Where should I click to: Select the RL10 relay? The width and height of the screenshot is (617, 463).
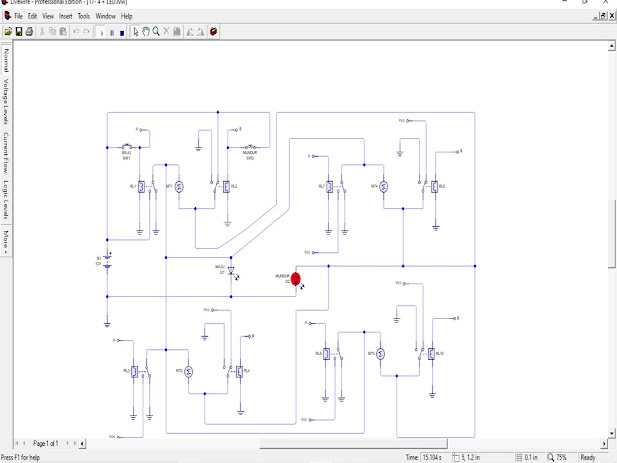(431, 354)
